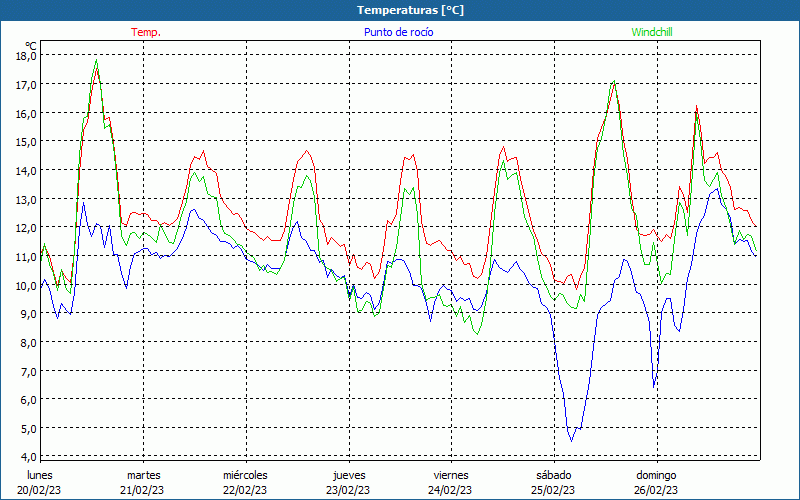The width and height of the screenshot is (800, 500).
Task: Click the 10,0 y-axis value
Action: coord(26,285)
